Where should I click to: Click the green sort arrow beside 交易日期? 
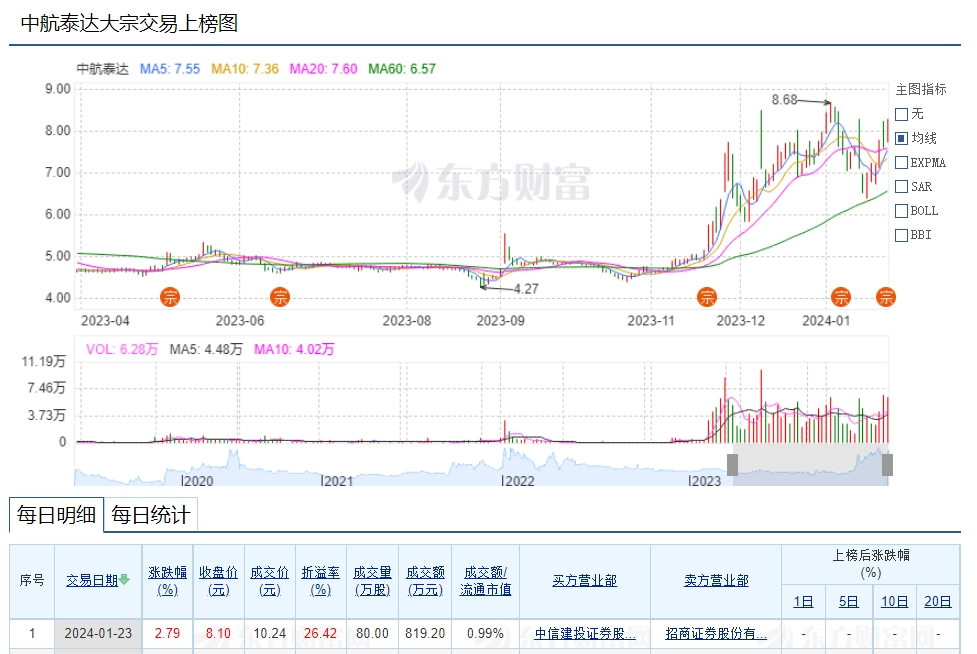coord(125,580)
